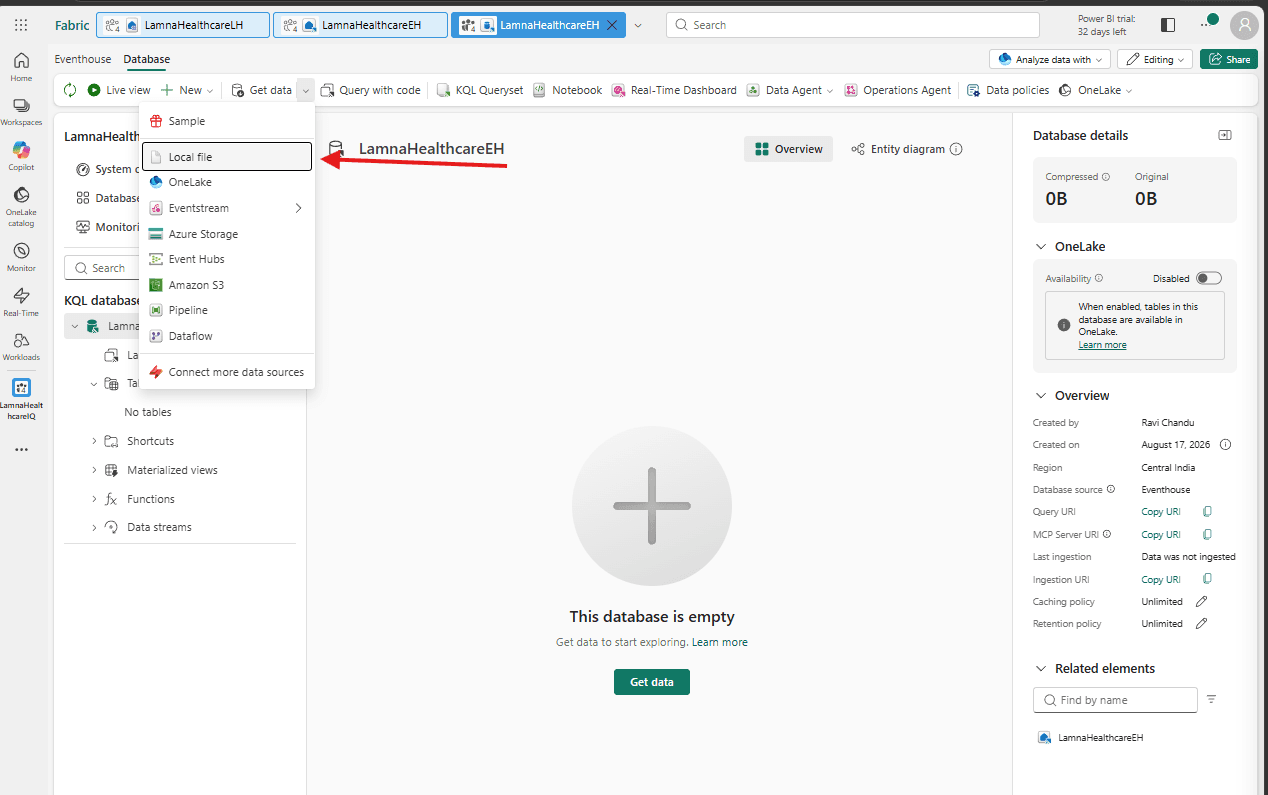The height and width of the screenshot is (795, 1268).
Task: Go to Home in left rail
Action: click(x=21, y=66)
